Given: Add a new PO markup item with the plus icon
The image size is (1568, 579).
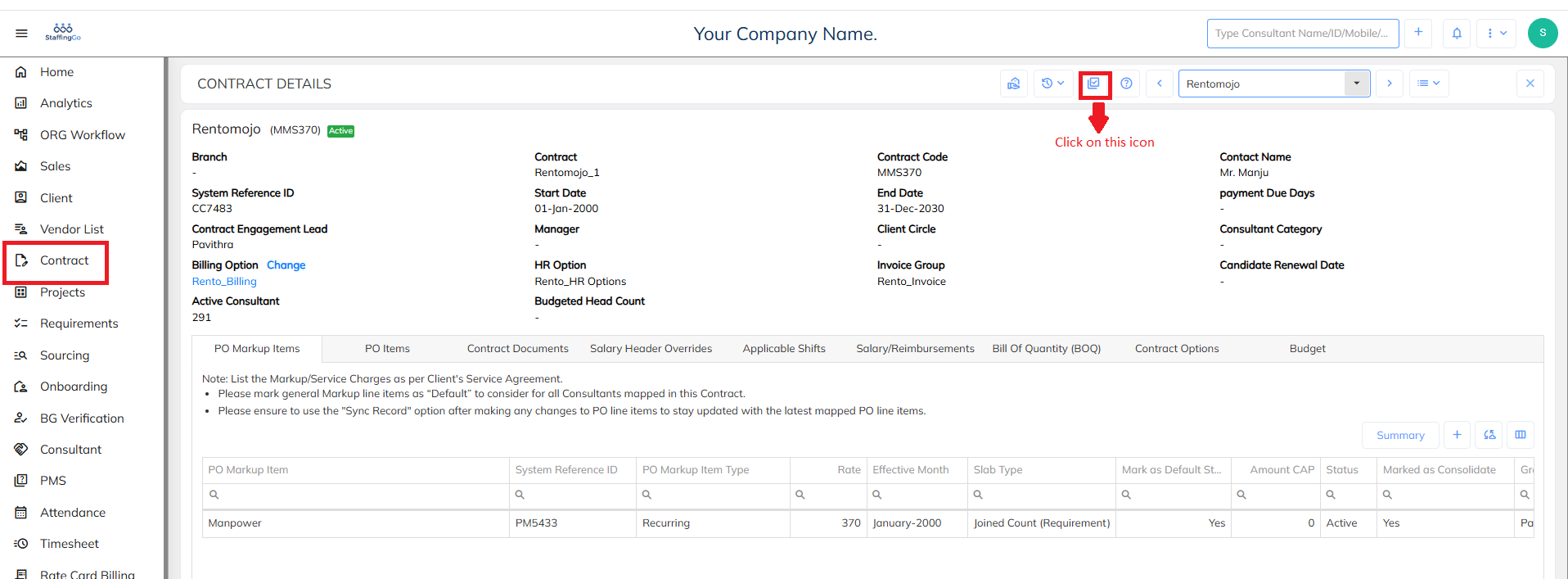Looking at the screenshot, I should (1458, 435).
